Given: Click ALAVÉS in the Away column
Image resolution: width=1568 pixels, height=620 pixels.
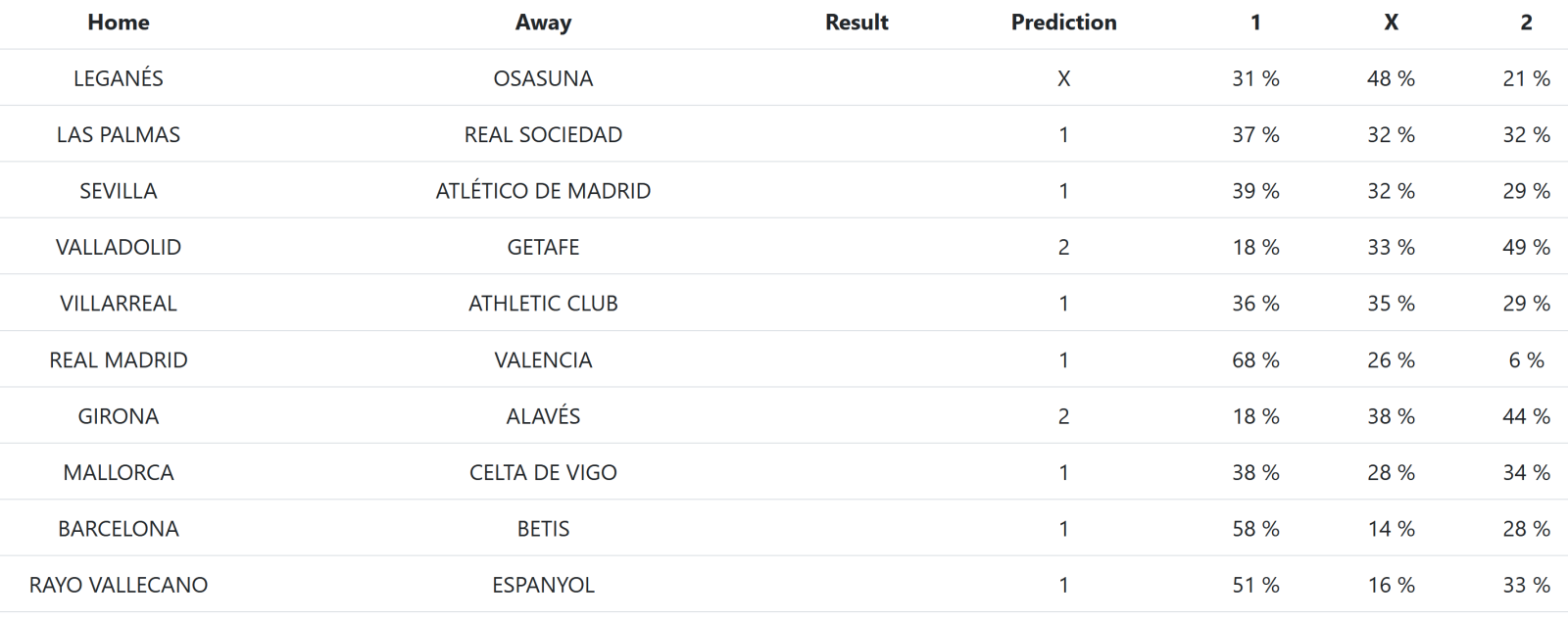Looking at the screenshot, I should [x=543, y=416].
